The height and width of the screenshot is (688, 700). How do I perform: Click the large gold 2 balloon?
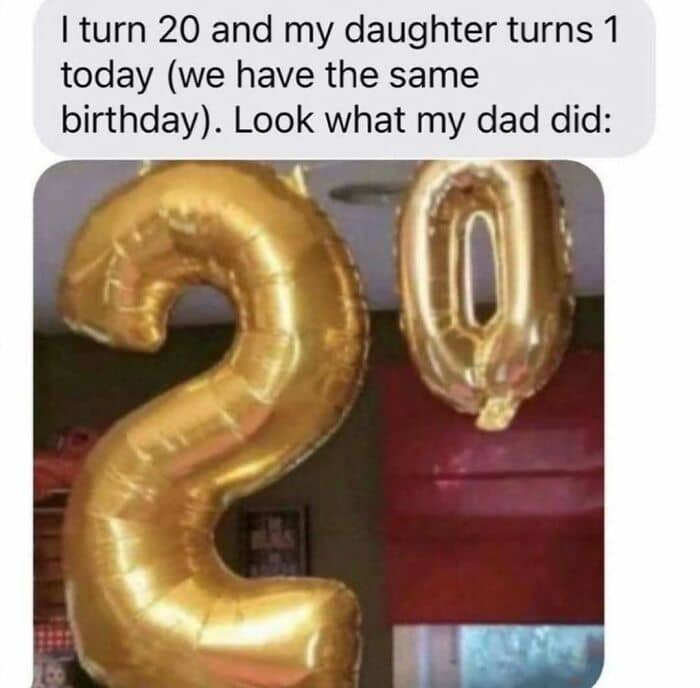(210, 424)
